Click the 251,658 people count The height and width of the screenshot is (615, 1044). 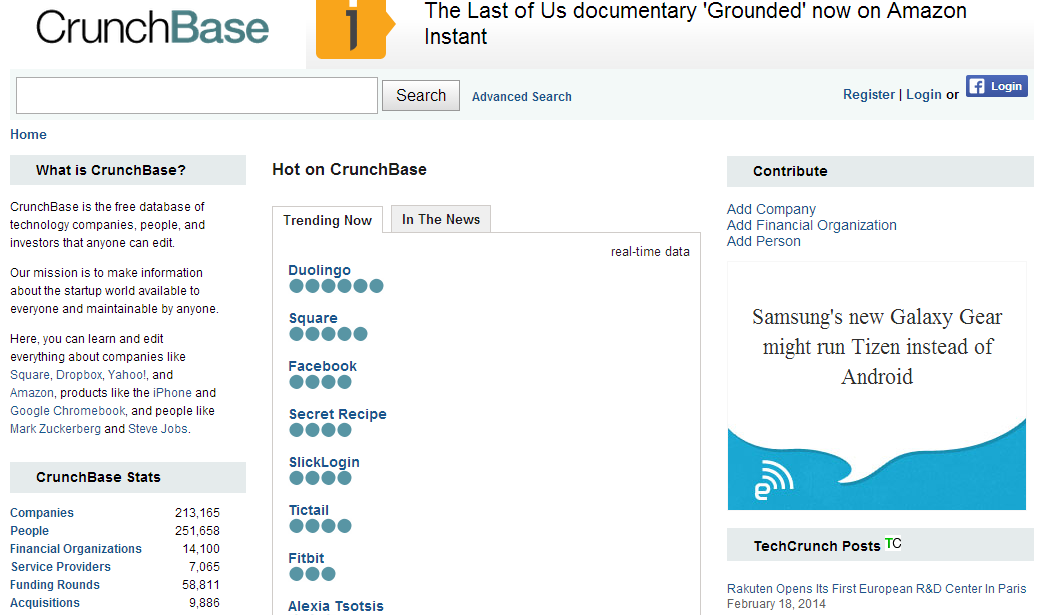(197, 530)
